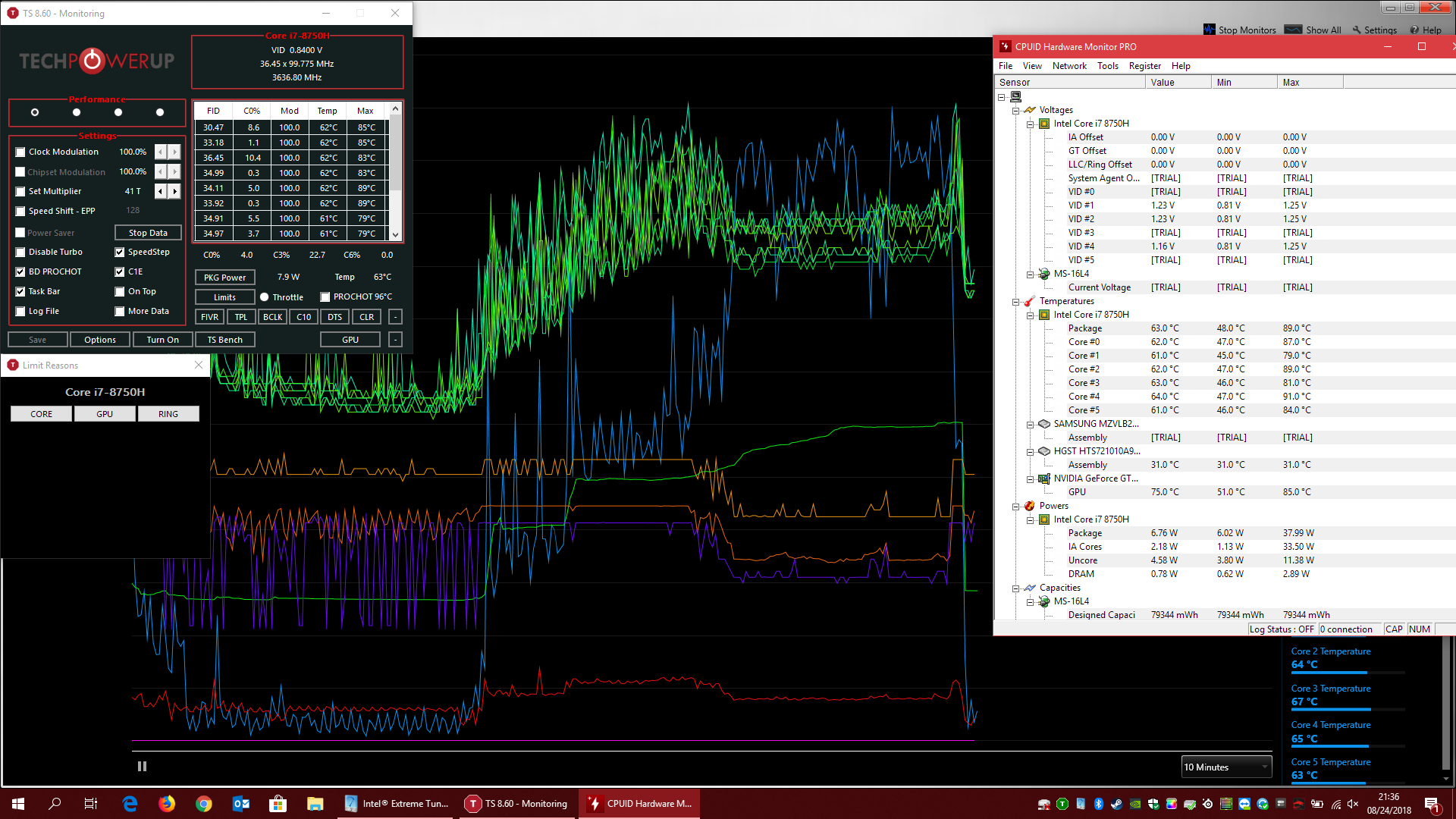The width and height of the screenshot is (1456, 819).
Task: Enable Set Multiplier checkbox
Action: [20, 191]
